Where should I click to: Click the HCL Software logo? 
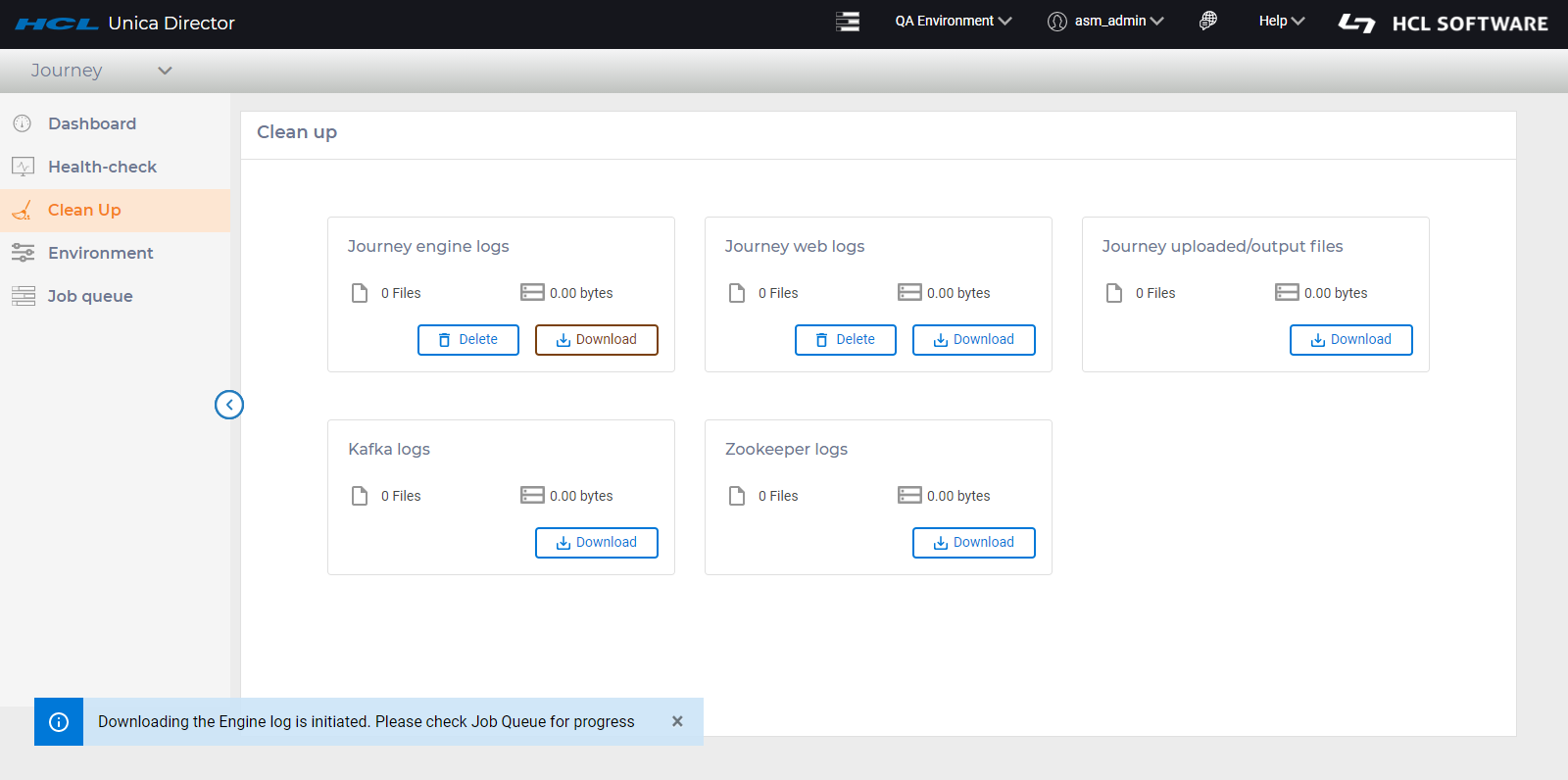click(1443, 23)
